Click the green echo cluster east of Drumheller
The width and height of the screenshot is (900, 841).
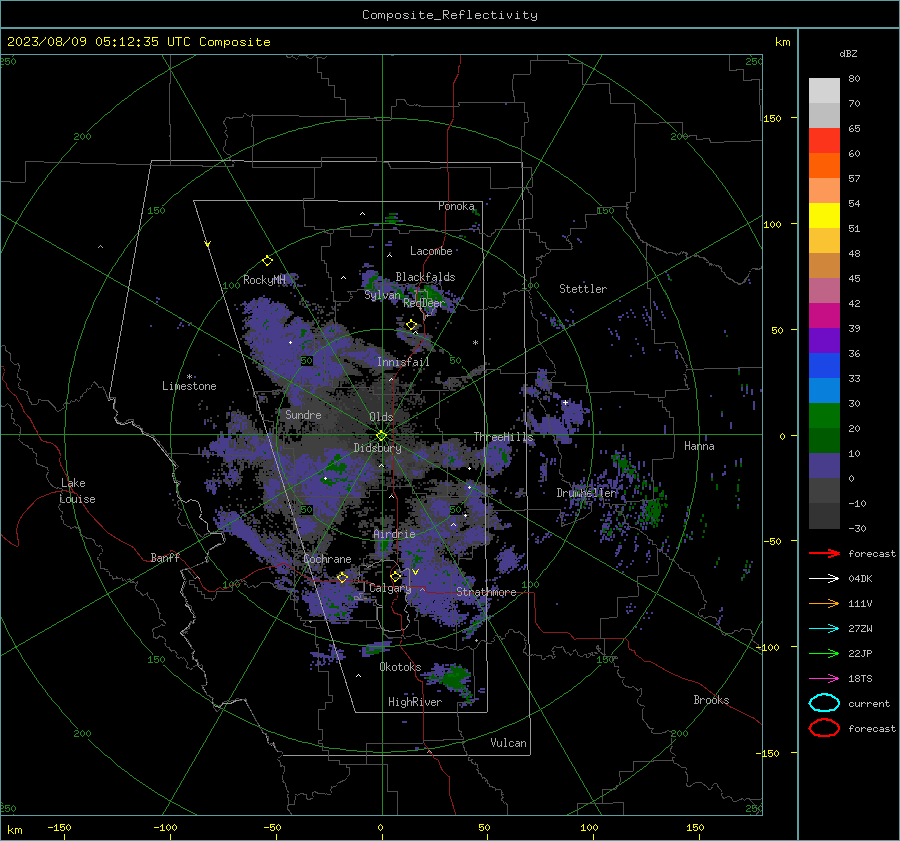[x=652, y=509]
